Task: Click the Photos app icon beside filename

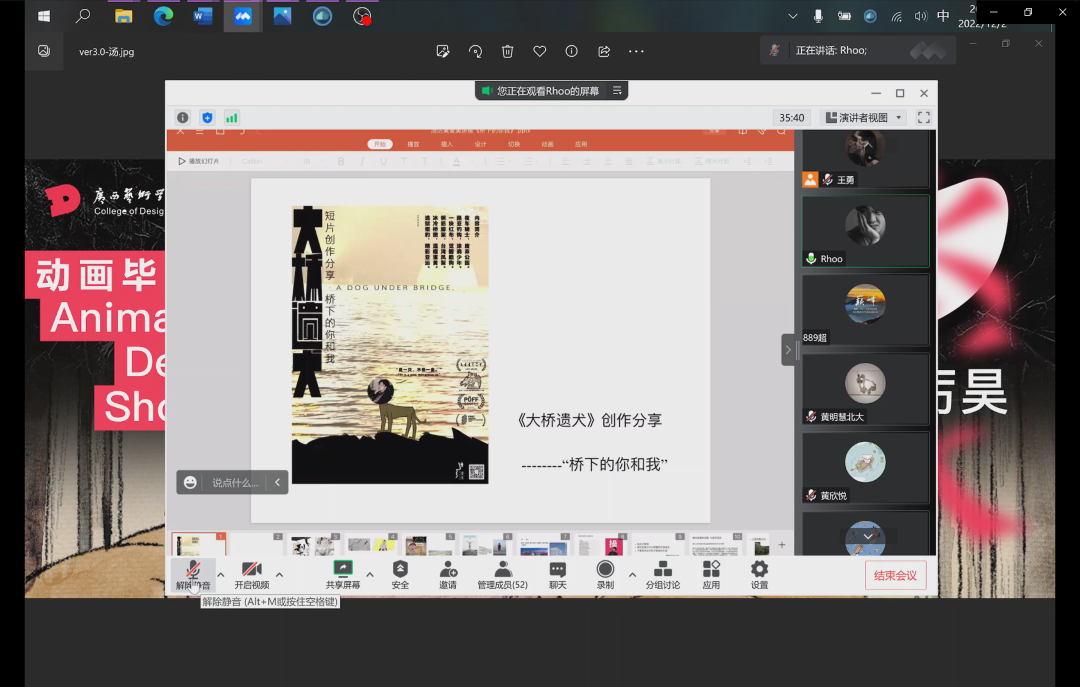Action: pyautogui.click(x=44, y=51)
